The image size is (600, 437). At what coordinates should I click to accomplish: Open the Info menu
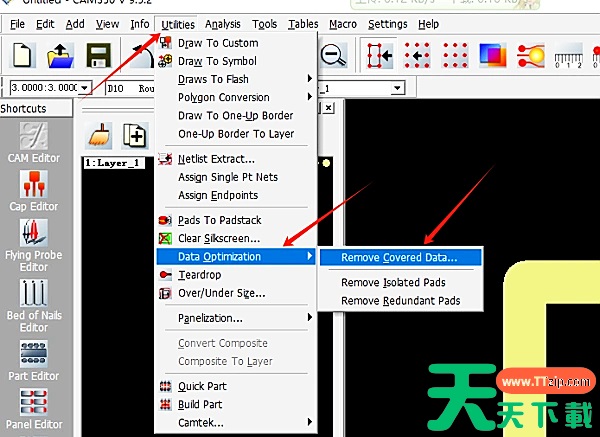[140, 24]
